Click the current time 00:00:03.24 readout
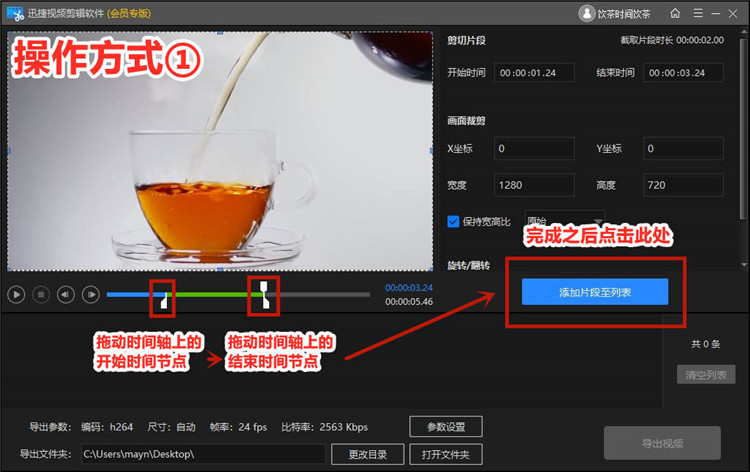The height and width of the screenshot is (472, 750). tap(409, 288)
